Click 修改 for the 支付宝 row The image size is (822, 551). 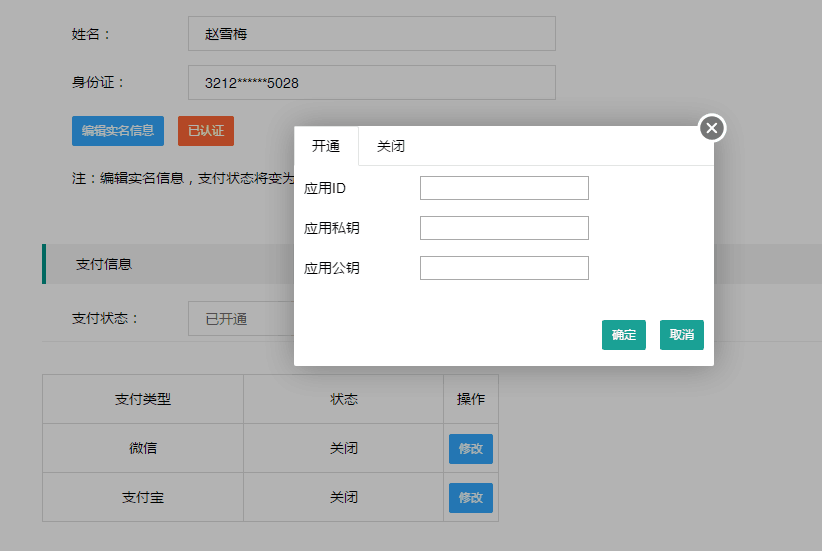pyautogui.click(x=470, y=497)
